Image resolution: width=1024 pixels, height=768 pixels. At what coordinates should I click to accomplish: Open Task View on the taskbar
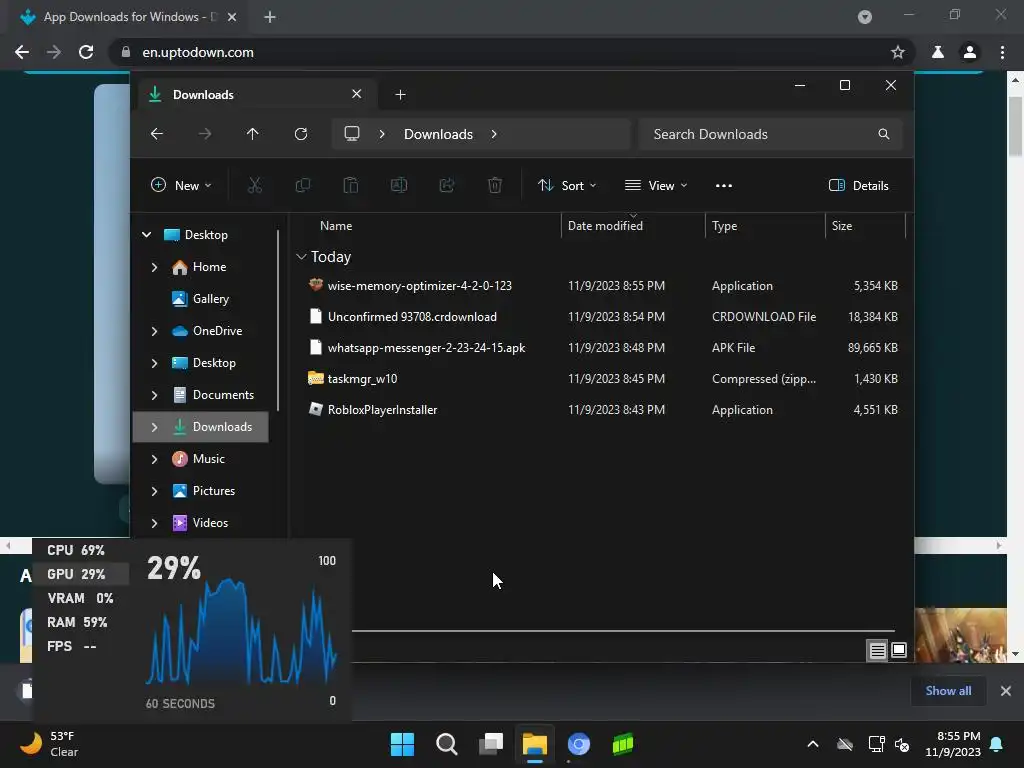491,744
